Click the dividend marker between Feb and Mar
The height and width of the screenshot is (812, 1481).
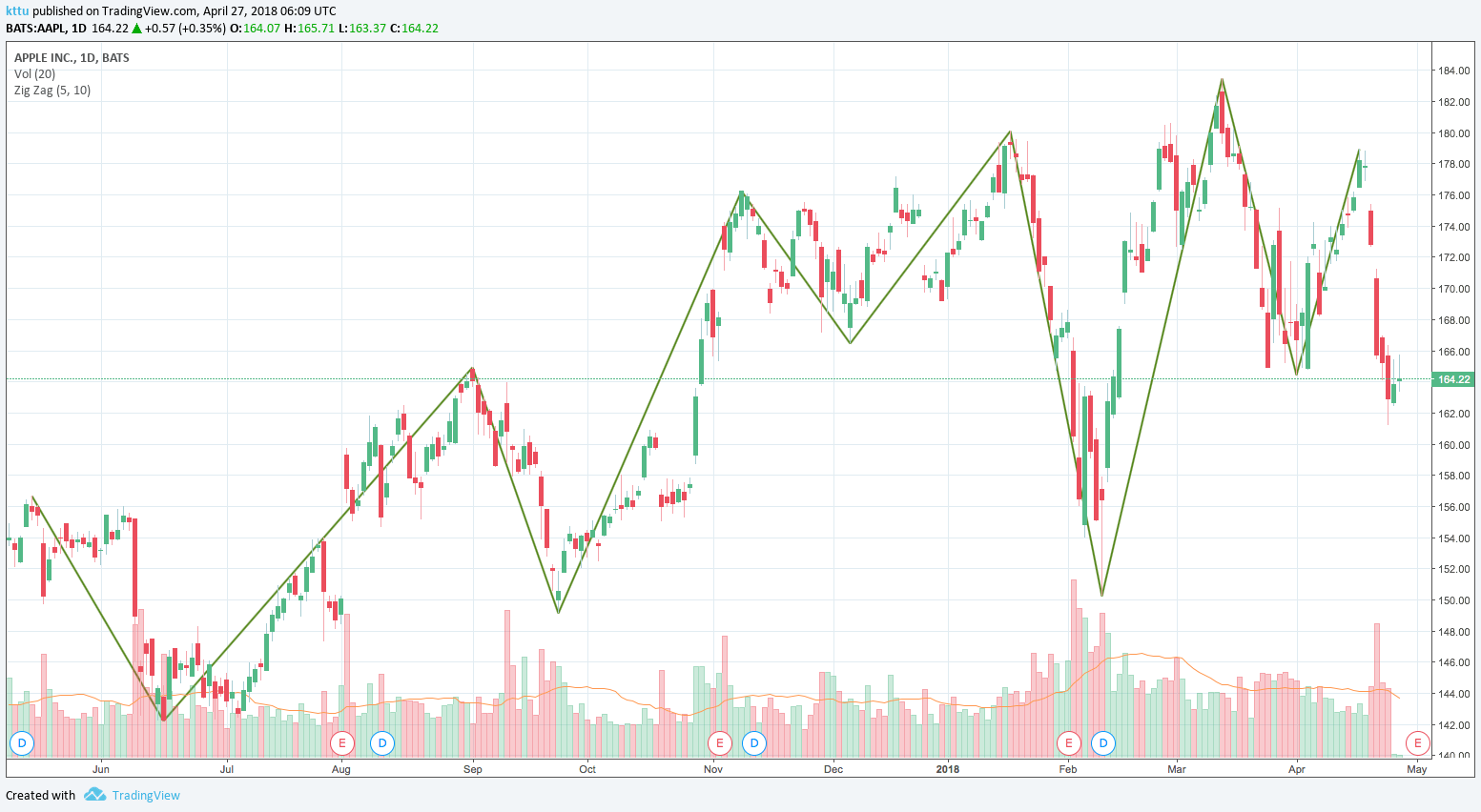(x=1103, y=743)
